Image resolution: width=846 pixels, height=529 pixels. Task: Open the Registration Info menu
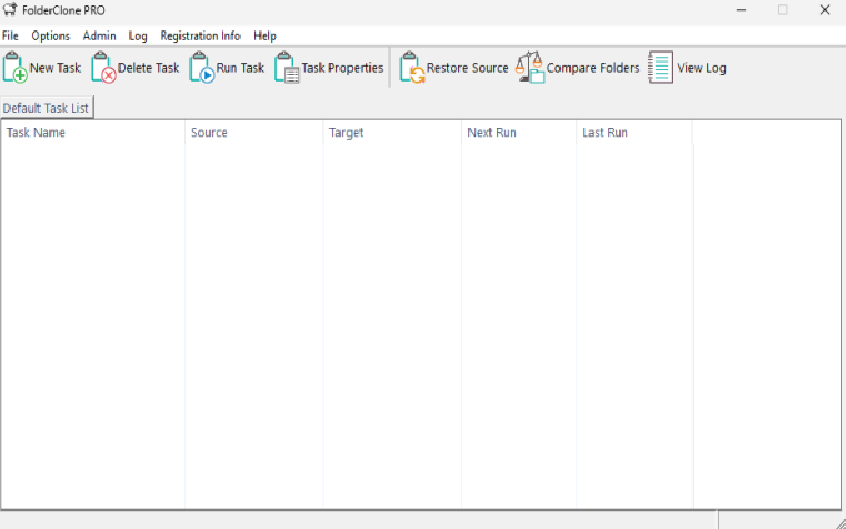click(x=200, y=36)
